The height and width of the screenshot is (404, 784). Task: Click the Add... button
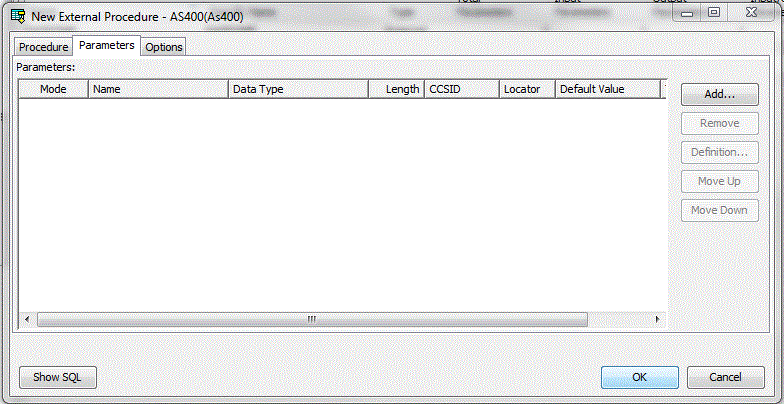click(720, 94)
